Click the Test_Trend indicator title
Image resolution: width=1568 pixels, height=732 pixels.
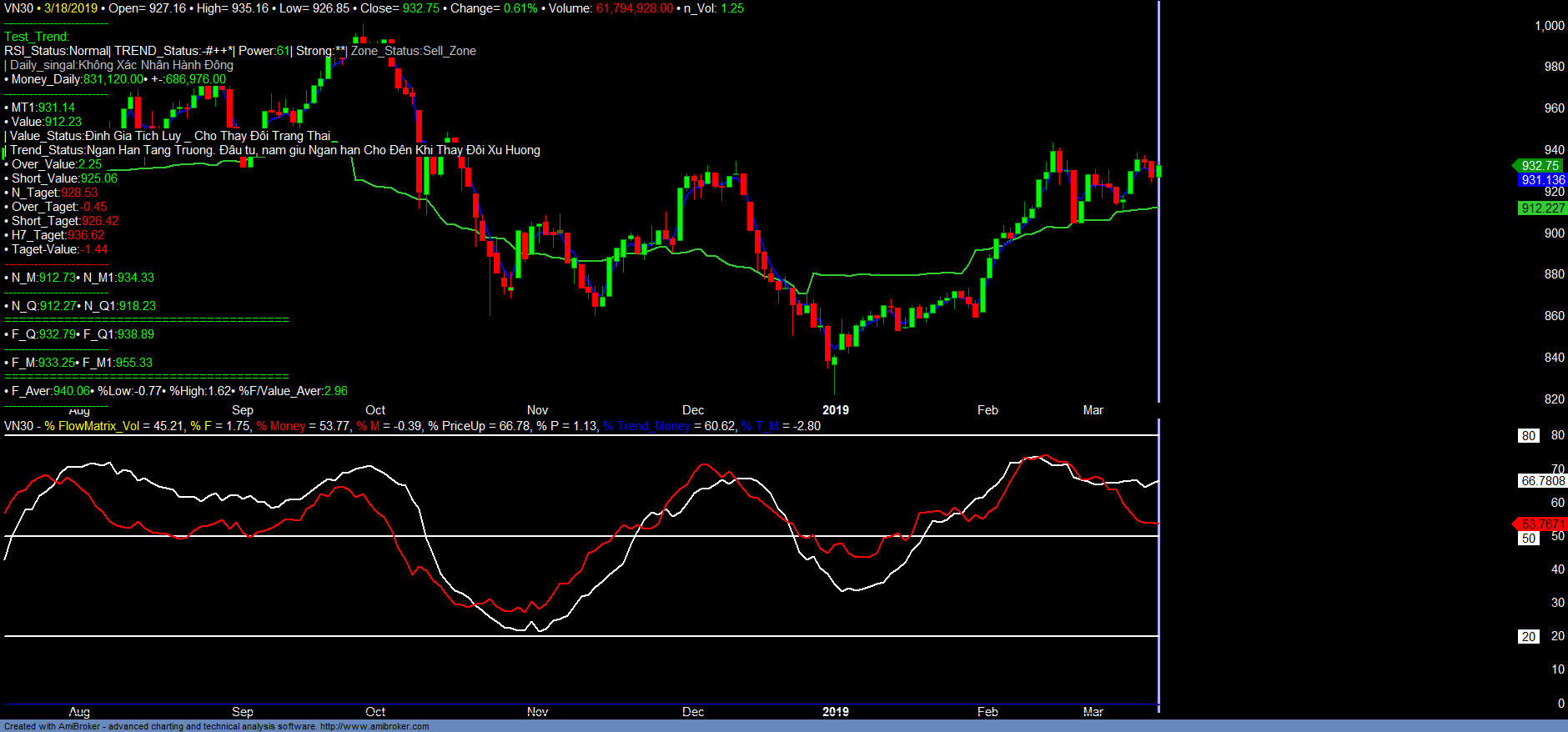[37, 37]
